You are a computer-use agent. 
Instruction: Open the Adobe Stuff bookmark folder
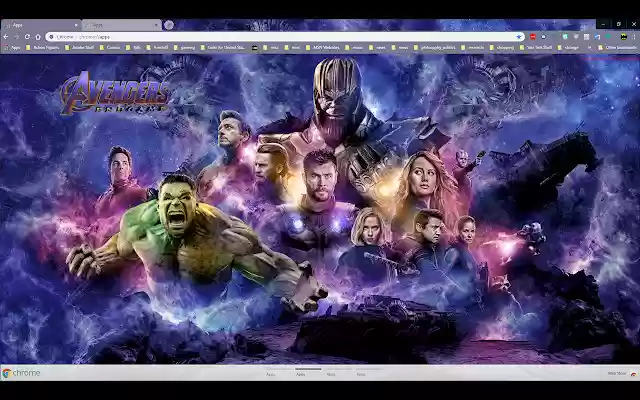79,47
